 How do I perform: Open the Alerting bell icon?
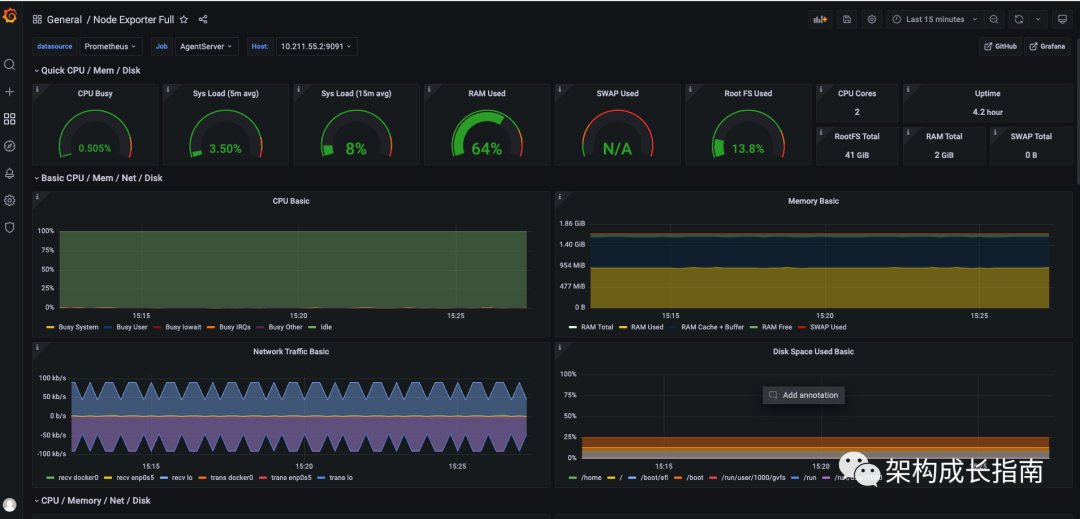coord(10,173)
